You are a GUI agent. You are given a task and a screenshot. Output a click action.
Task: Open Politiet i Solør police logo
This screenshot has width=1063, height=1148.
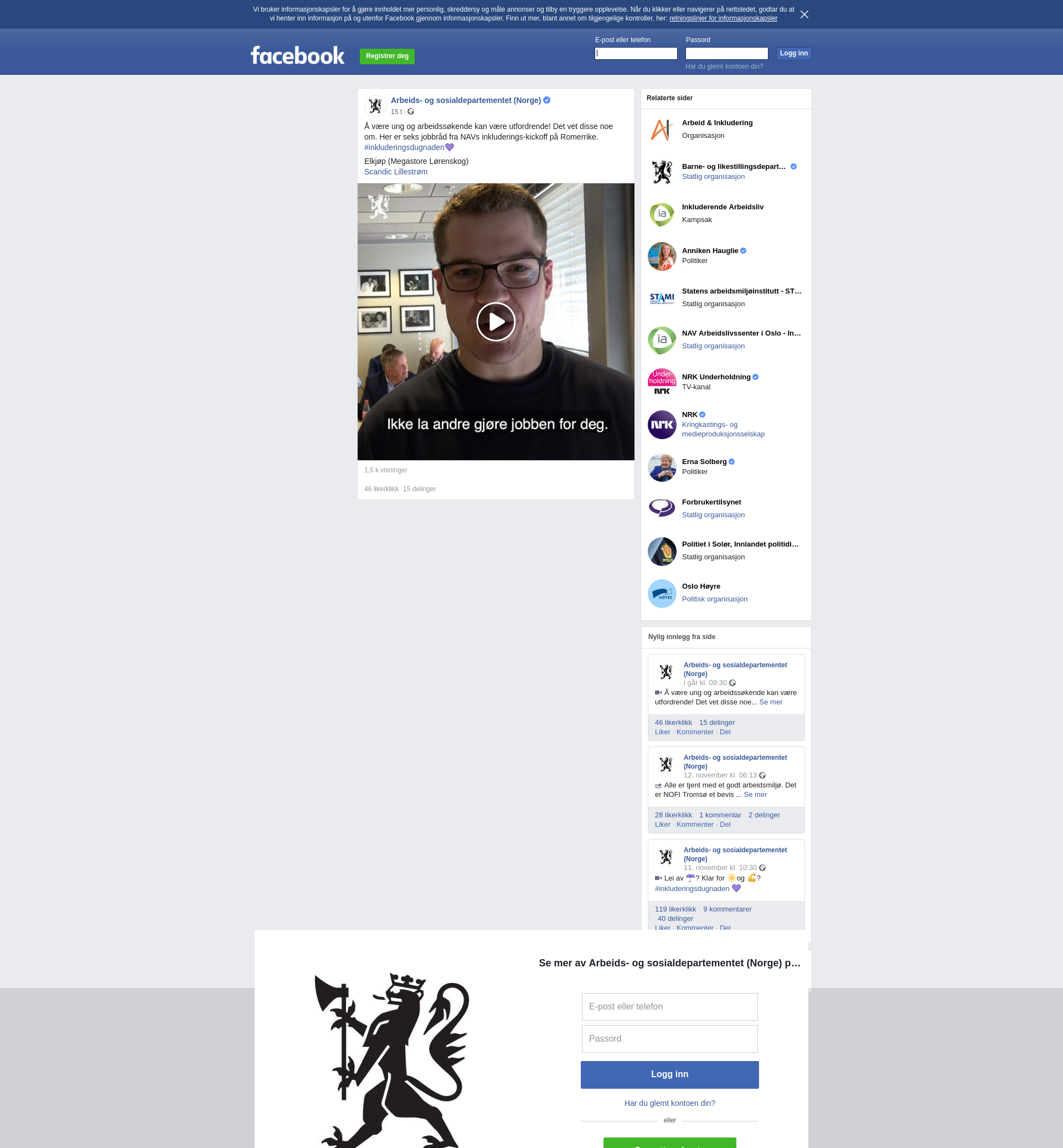tap(662, 551)
